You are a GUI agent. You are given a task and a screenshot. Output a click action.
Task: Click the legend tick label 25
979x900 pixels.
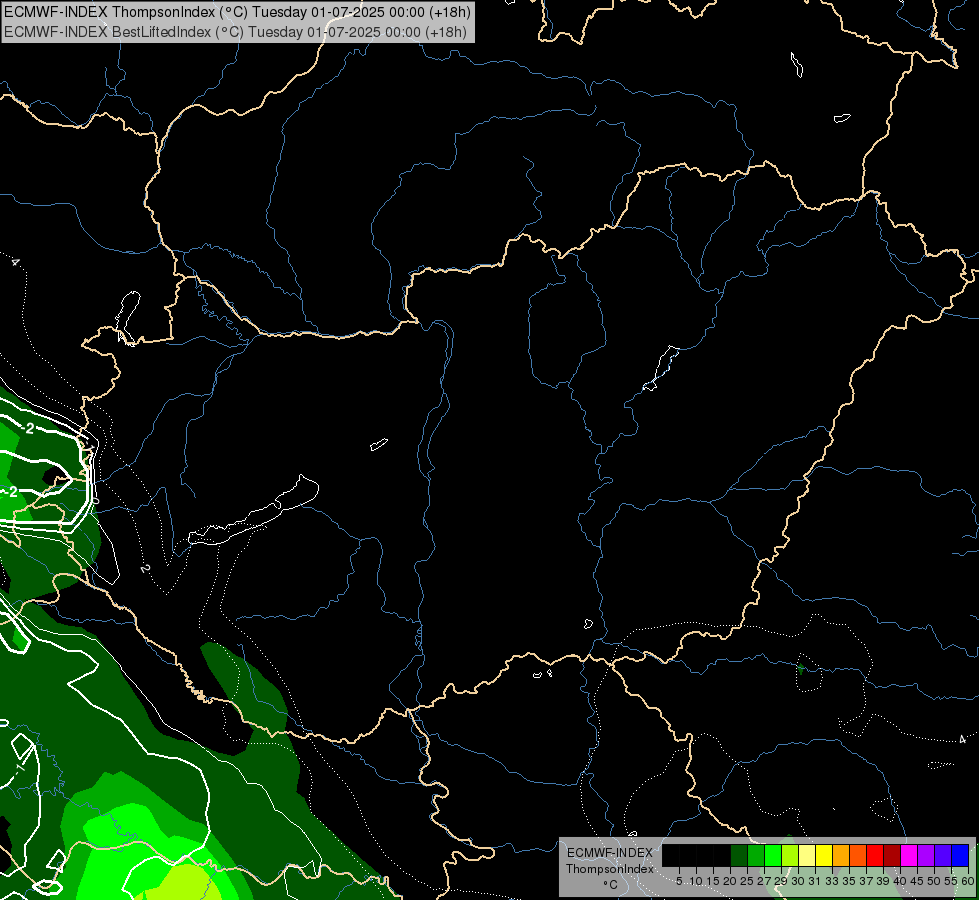click(x=746, y=881)
